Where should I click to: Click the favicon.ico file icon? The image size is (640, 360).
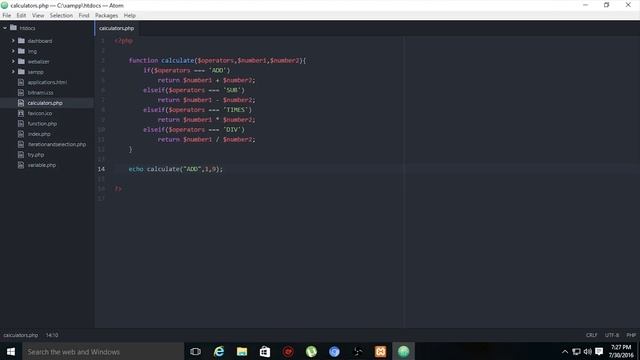pyautogui.click(x=21, y=113)
